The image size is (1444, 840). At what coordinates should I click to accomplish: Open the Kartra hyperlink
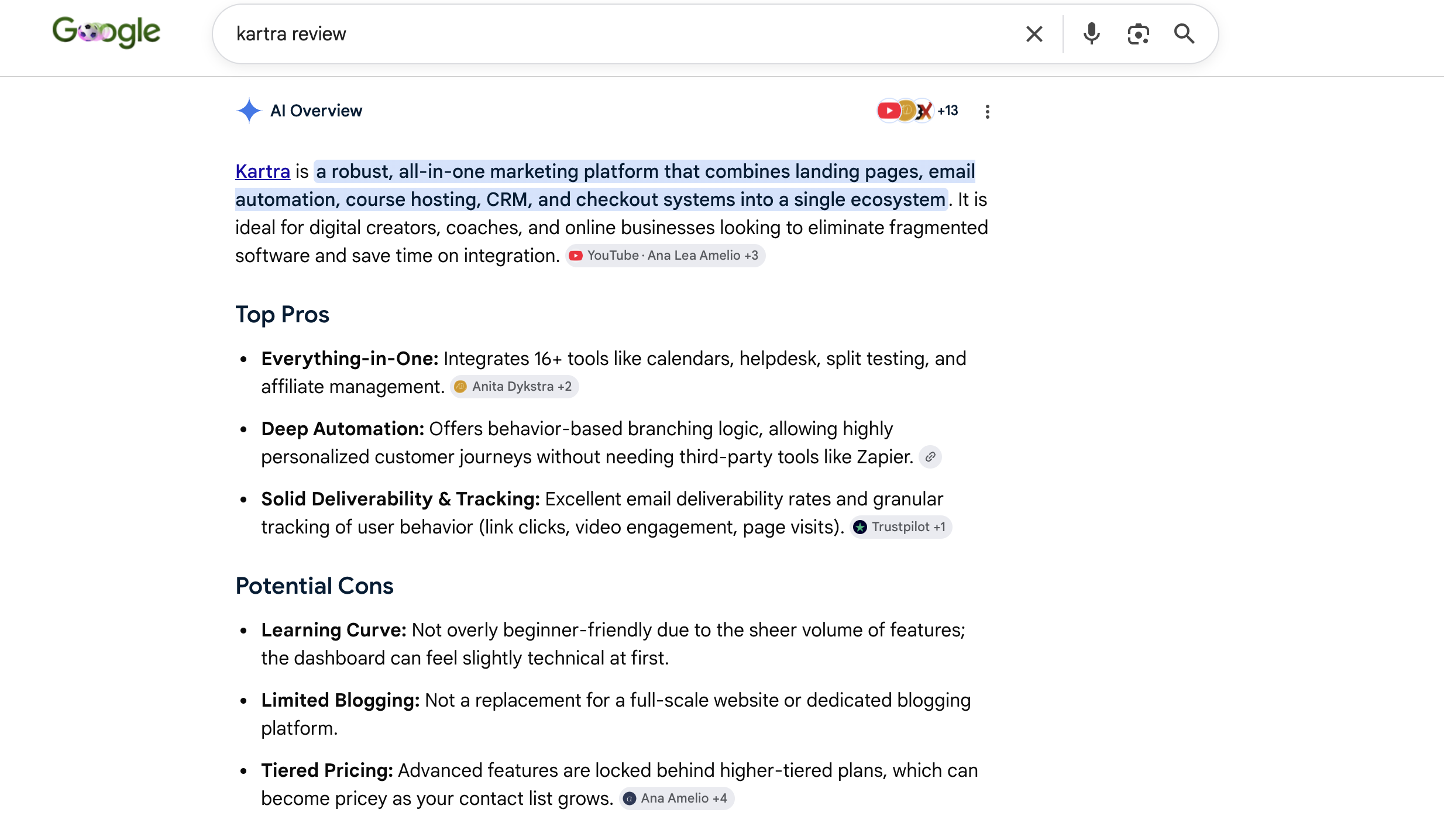pyautogui.click(x=263, y=171)
